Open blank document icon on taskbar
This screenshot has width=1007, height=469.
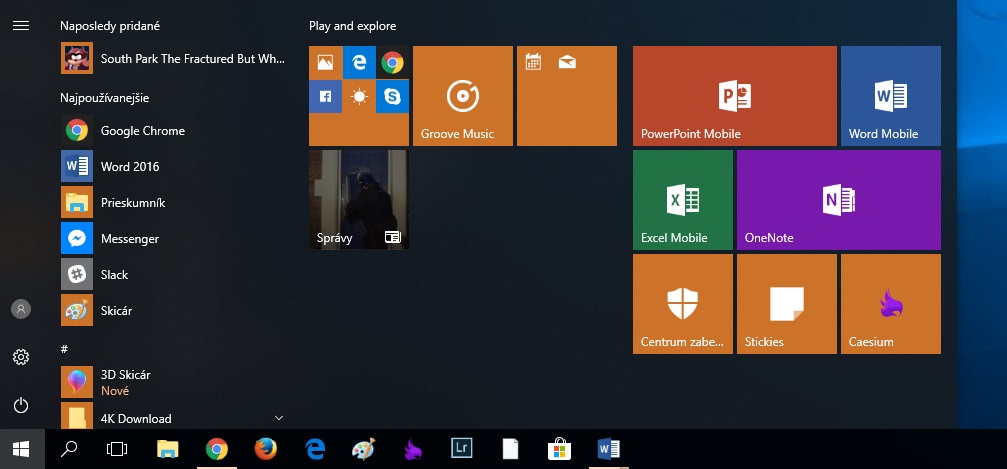pyautogui.click(x=510, y=449)
